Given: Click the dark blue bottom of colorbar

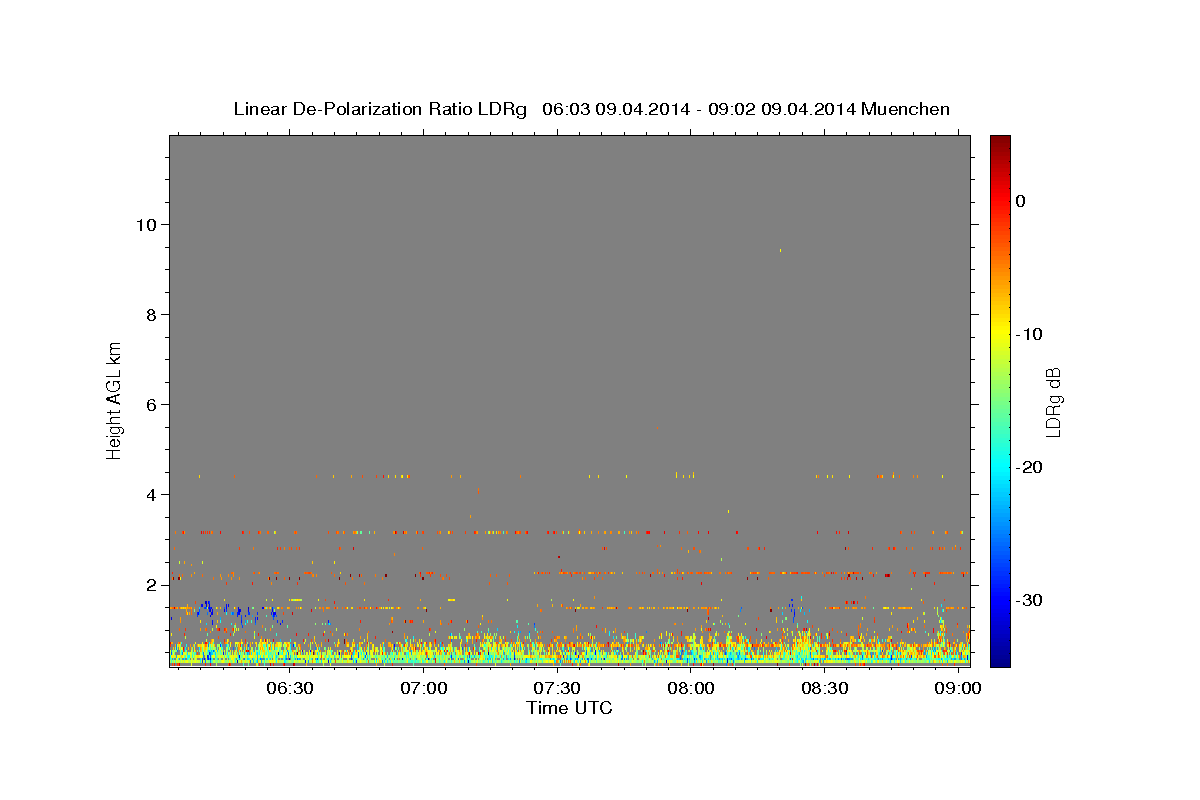Looking at the screenshot, I should tap(1000, 658).
